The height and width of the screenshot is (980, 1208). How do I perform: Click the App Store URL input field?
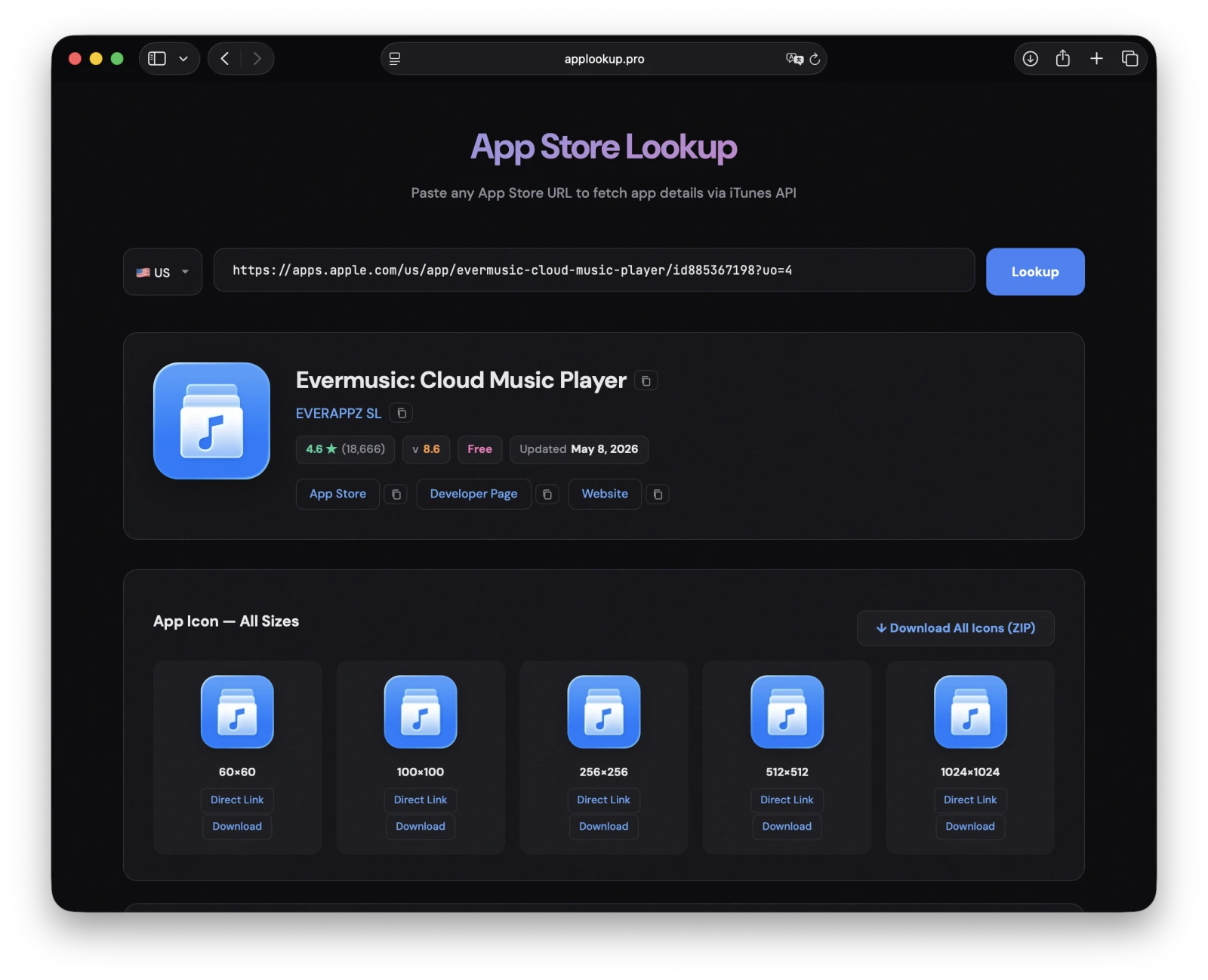pyautogui.click(x=594, y=270)
